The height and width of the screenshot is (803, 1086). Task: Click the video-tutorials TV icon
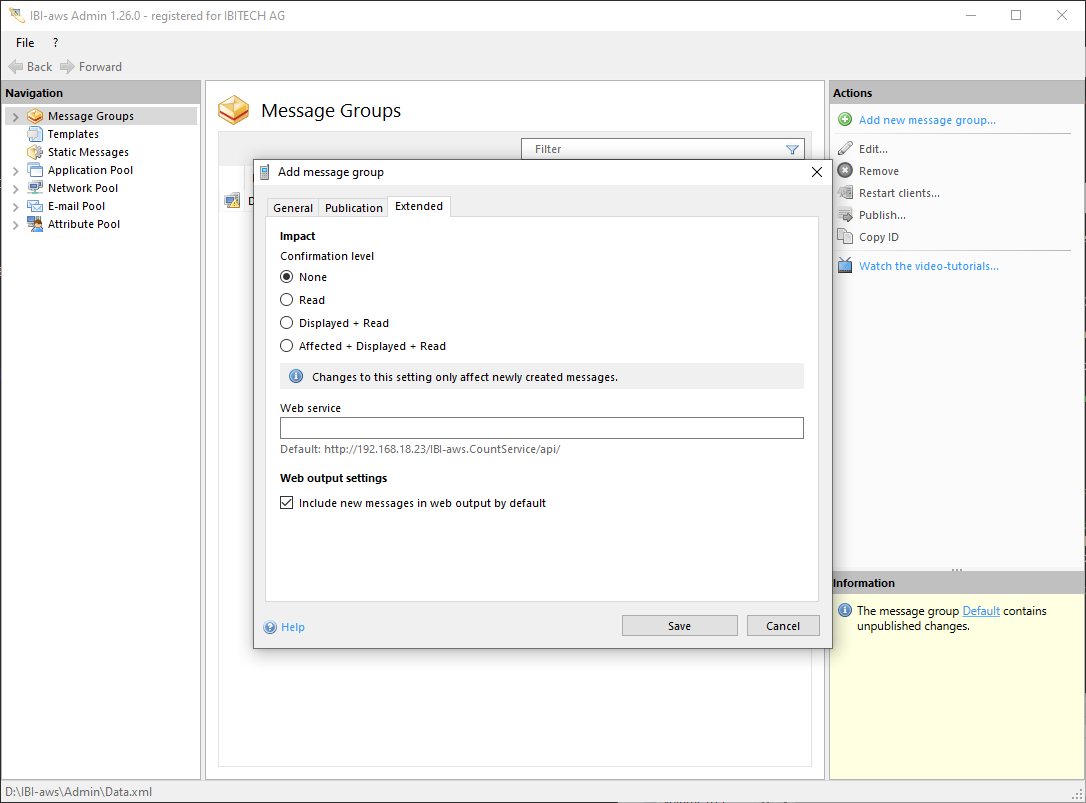(x=845, y=266)
